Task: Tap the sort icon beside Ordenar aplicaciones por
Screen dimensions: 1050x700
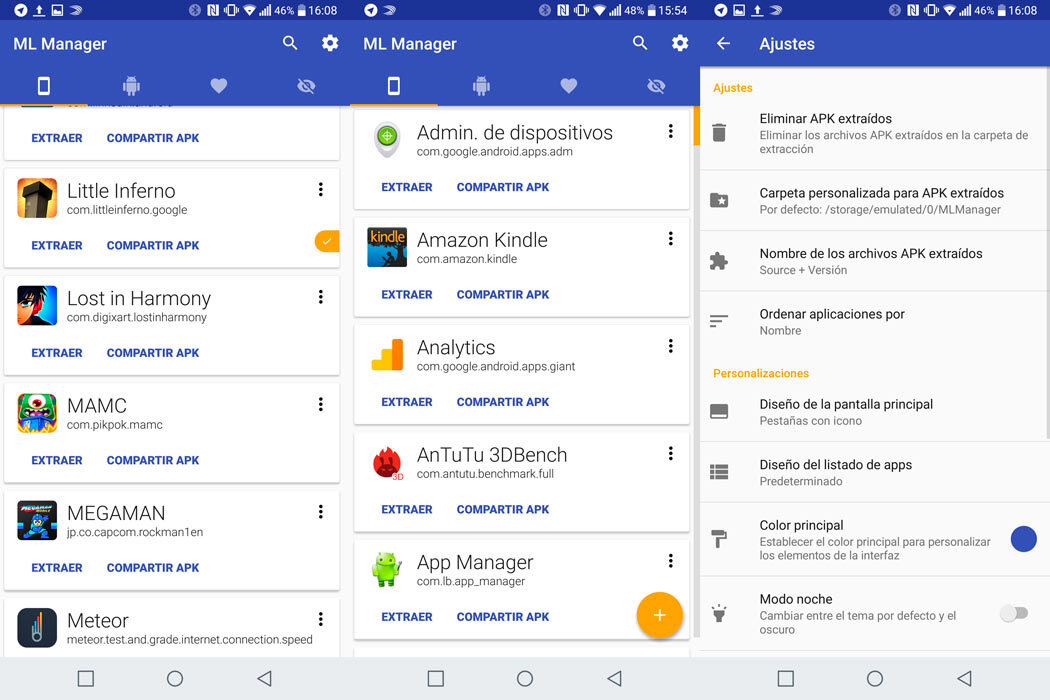Action: pos(719,321)
